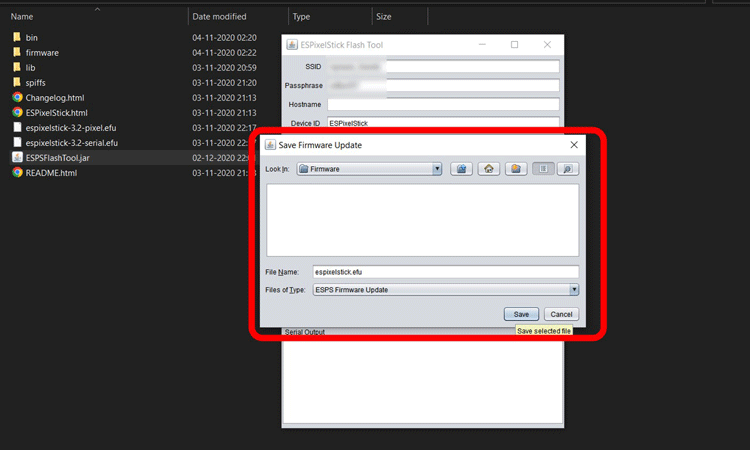
Task: Click the Java icon in Save dialog title
Action: coord(270,145)
